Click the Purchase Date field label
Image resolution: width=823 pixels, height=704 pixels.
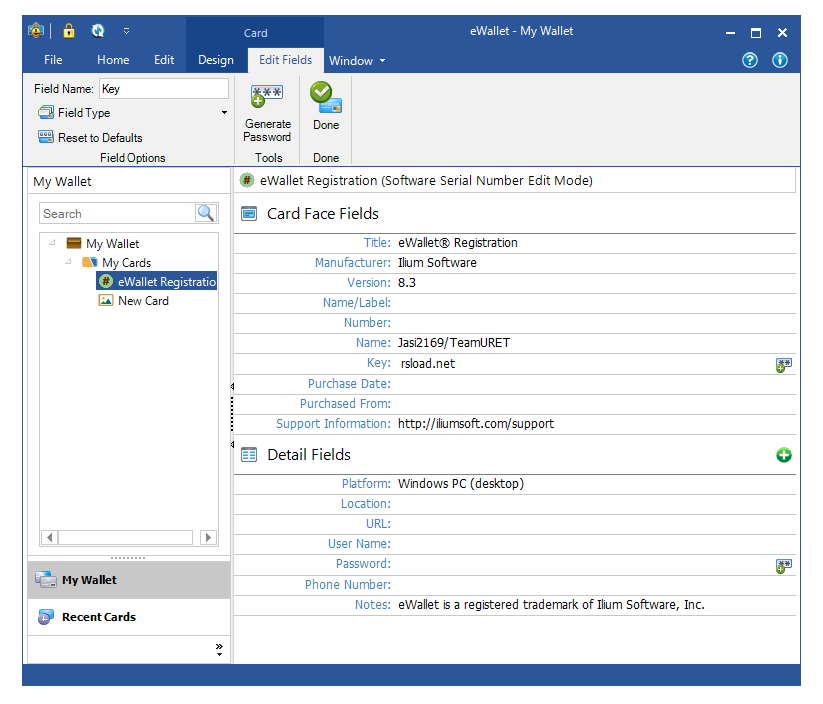[x=349, y=384]
